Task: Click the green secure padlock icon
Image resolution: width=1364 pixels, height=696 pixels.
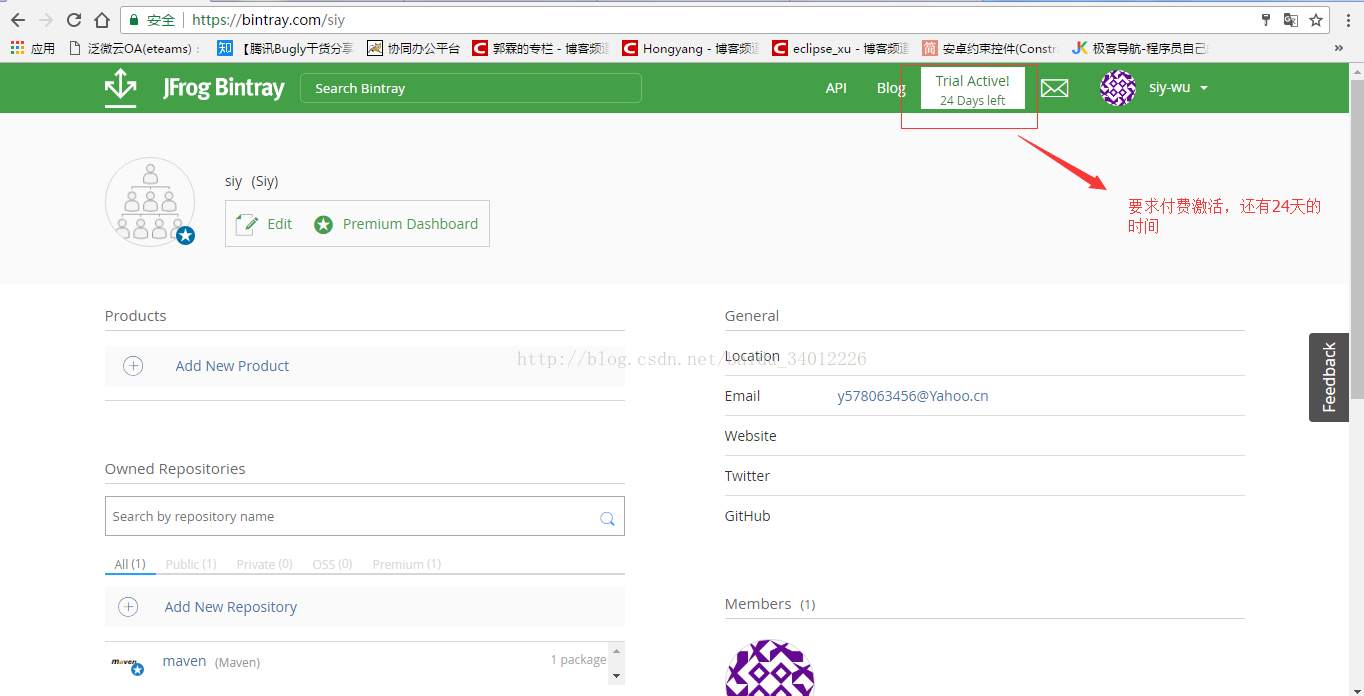Action: pyautogui.click(x=134, y=20)
